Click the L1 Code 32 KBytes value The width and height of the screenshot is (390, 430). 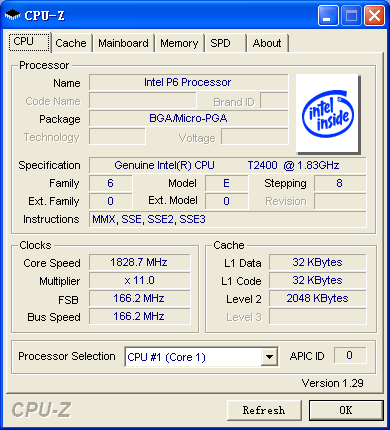tap(317, 280)
